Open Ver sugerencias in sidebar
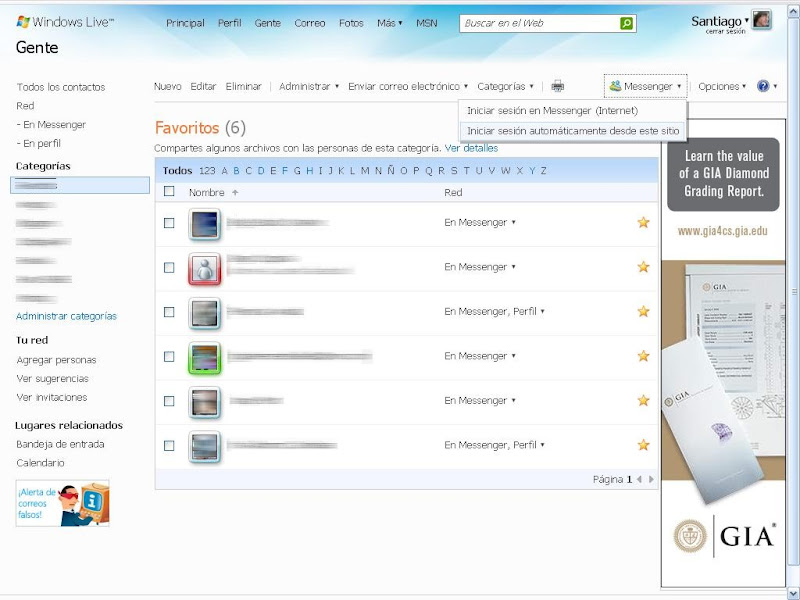The height and width of the screenshot is (600, 800). (52, 379)
